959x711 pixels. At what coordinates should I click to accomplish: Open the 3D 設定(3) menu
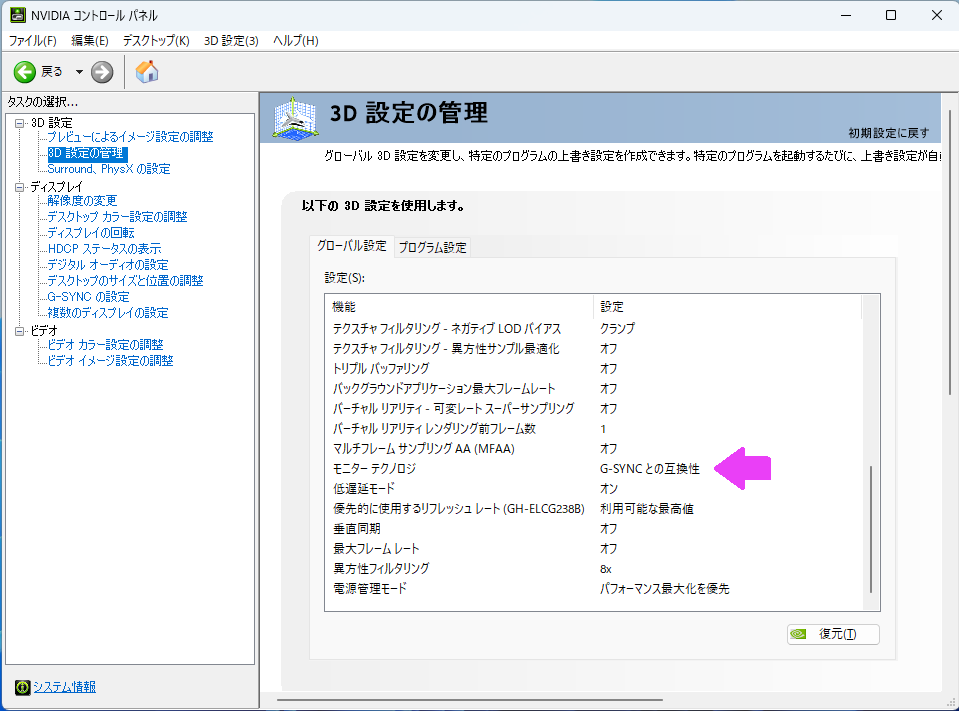231,41
